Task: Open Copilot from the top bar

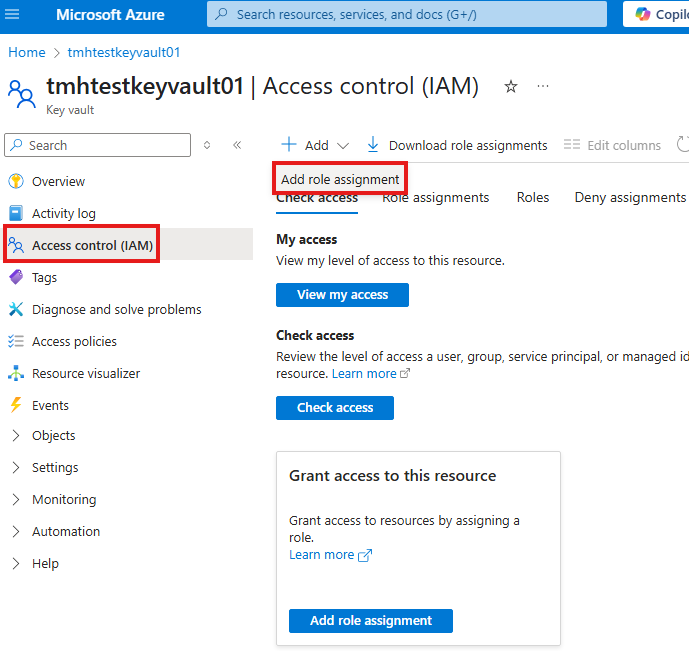Action: 658,14
